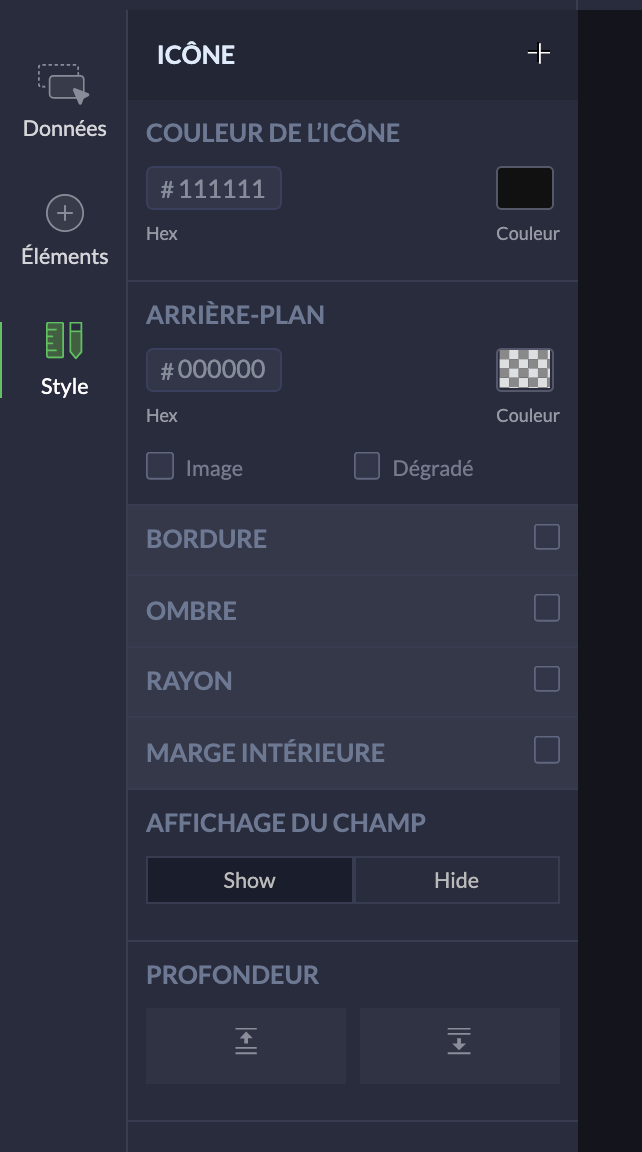Enable the Marge intérieure checkbox

(546, 750)
